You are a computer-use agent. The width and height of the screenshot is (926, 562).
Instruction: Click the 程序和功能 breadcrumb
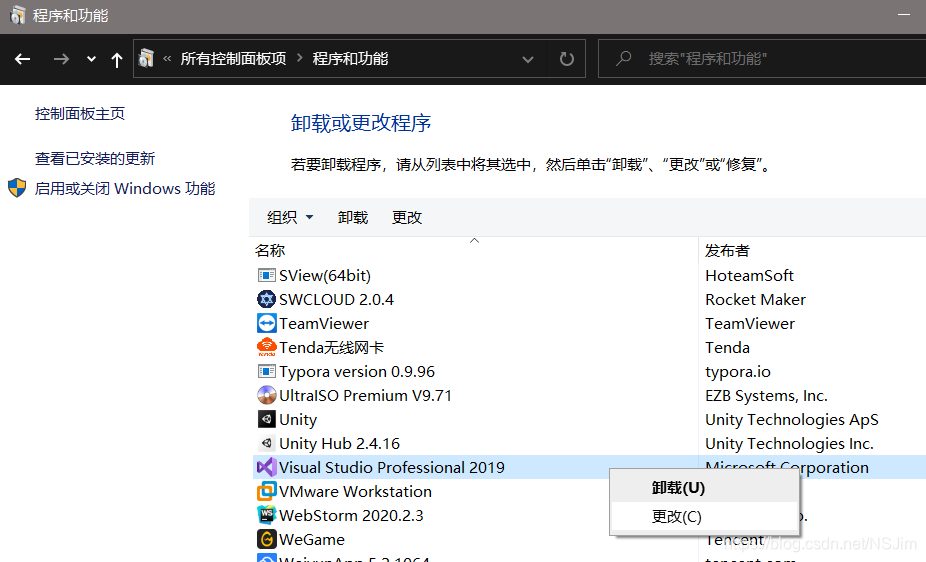[350, 58]
